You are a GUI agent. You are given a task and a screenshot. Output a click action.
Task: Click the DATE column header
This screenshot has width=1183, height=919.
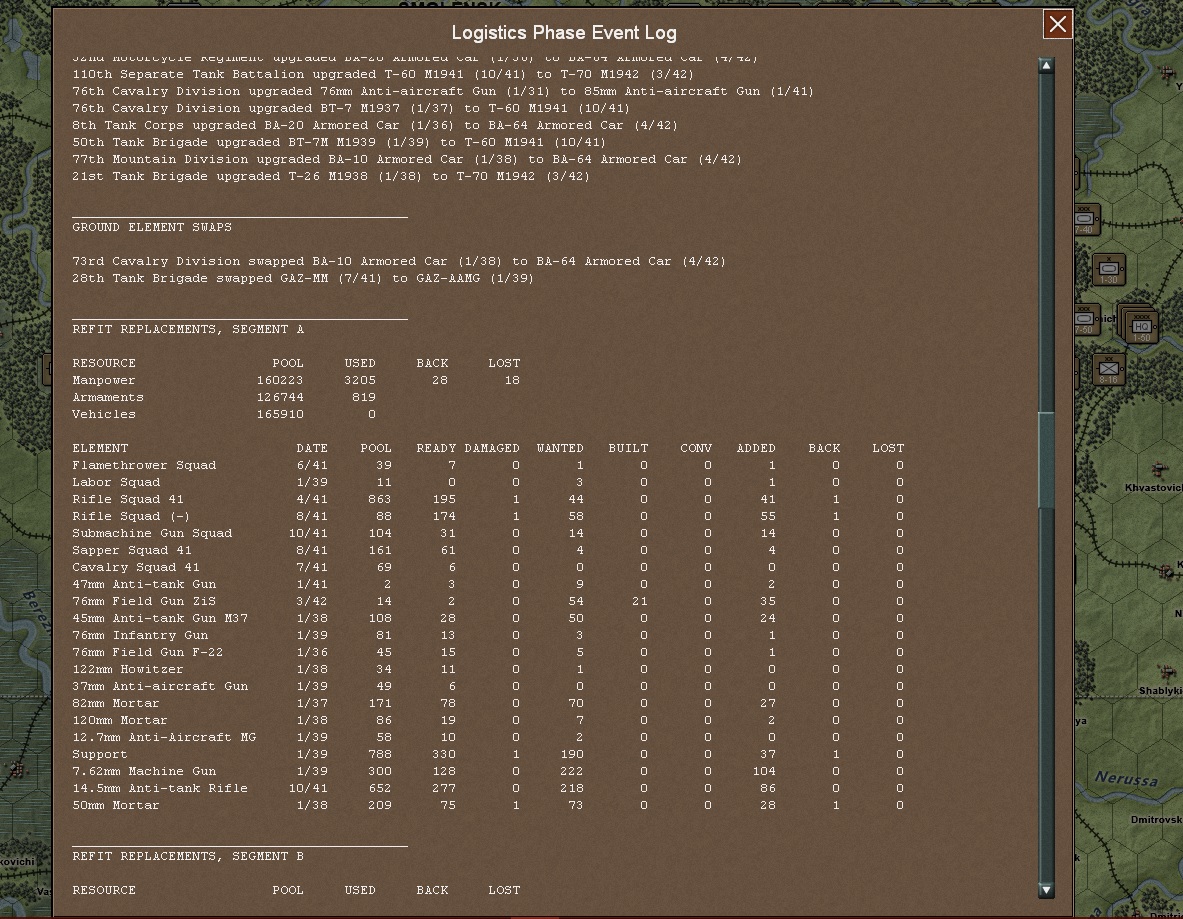pyautogui.click(x=312, y=448)
